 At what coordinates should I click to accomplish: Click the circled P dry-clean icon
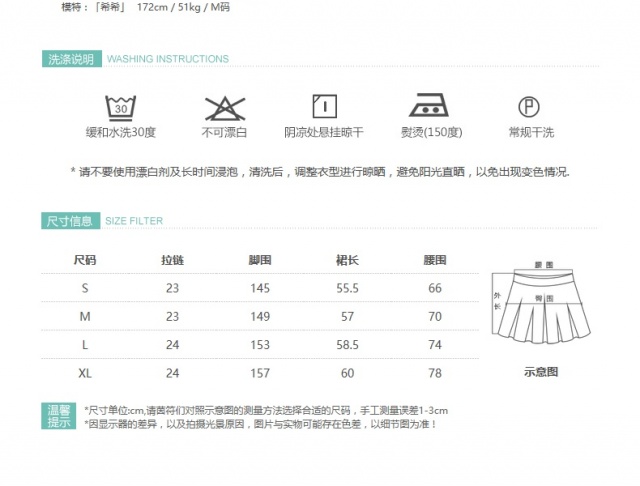pos(530,106)
